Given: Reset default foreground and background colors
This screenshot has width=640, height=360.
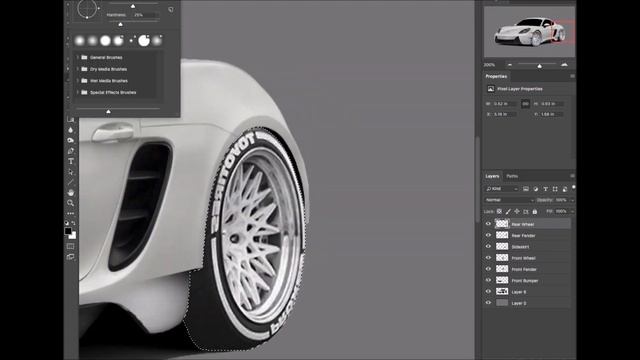Looking at the screenshot, I should click(67, 223).
